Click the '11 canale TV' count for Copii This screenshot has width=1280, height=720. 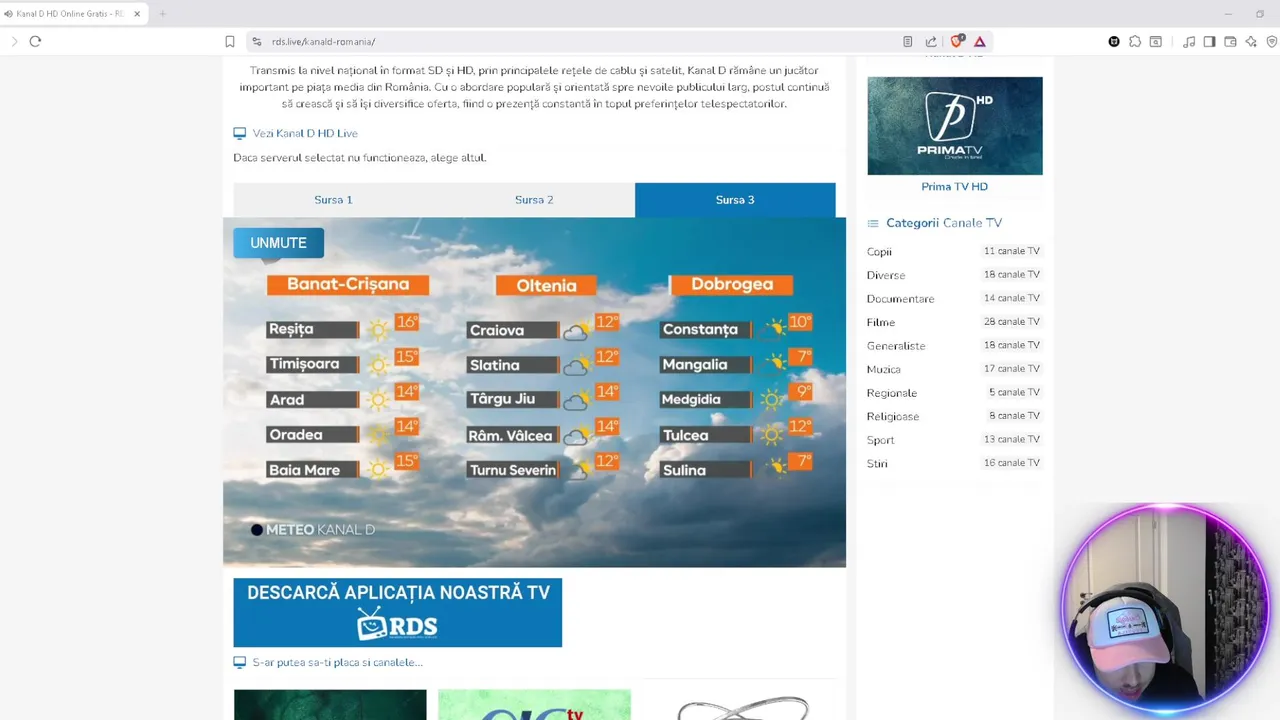(x=1012, y=251)
